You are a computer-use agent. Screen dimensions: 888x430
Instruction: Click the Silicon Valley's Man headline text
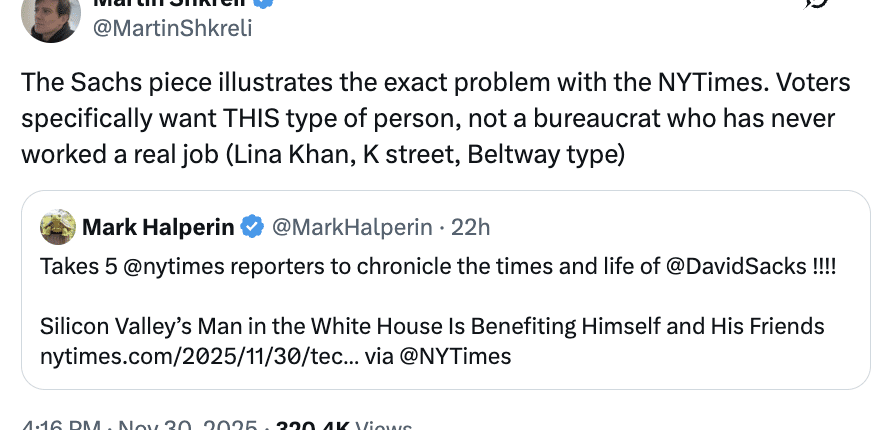[430, 326]
